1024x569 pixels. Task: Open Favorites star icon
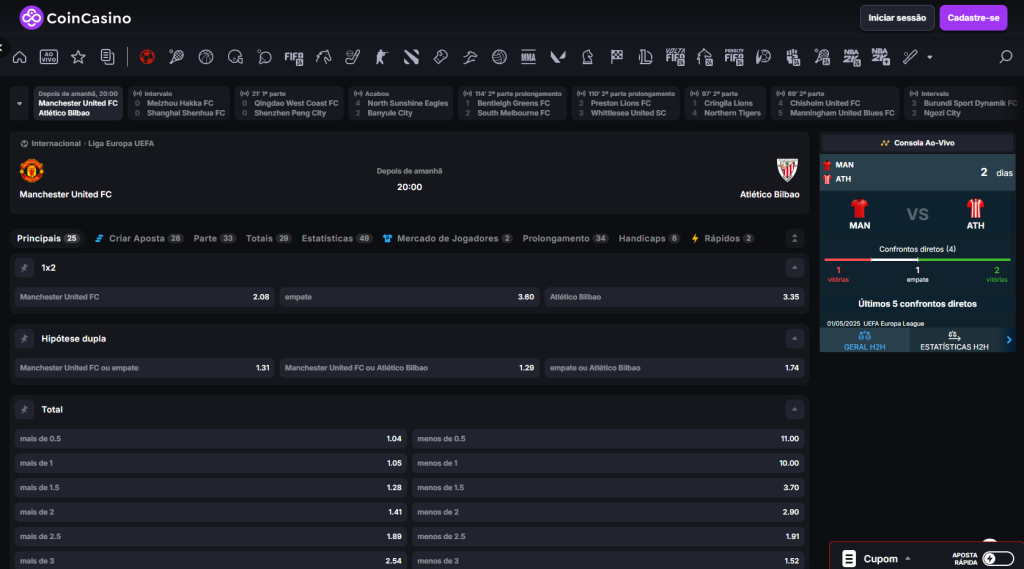(78, 57)
